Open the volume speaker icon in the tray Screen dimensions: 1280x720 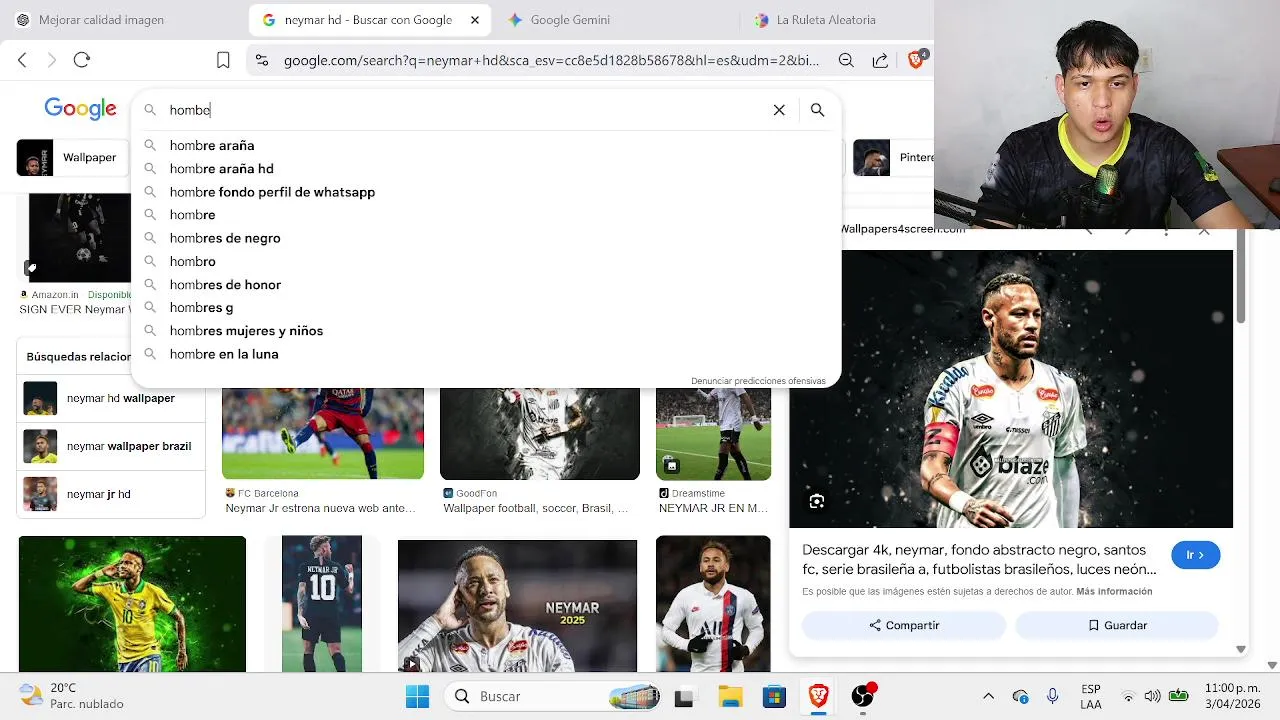tap(1152, 696)
